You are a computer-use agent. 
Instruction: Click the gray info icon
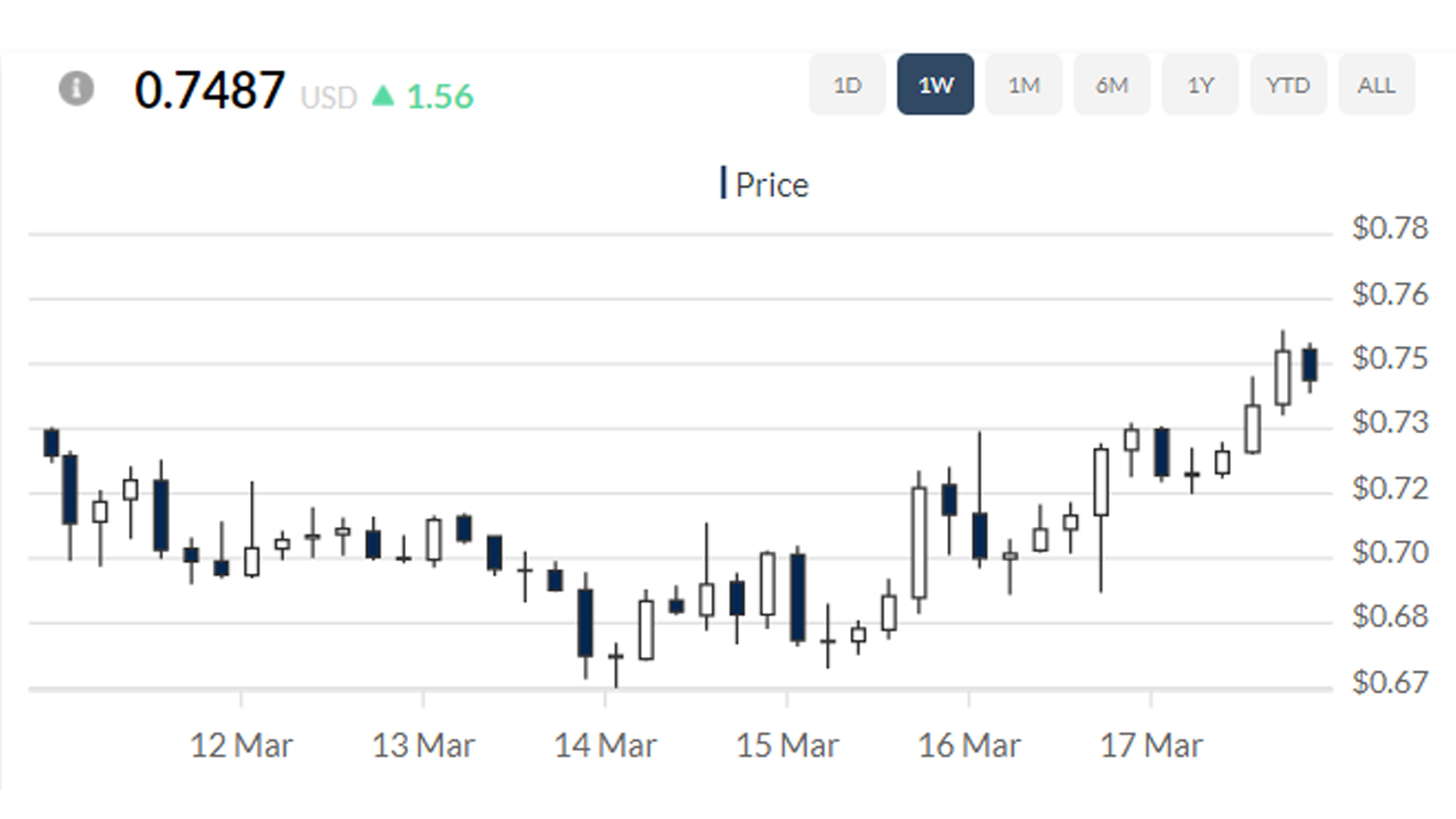click(x=77, y=88)
